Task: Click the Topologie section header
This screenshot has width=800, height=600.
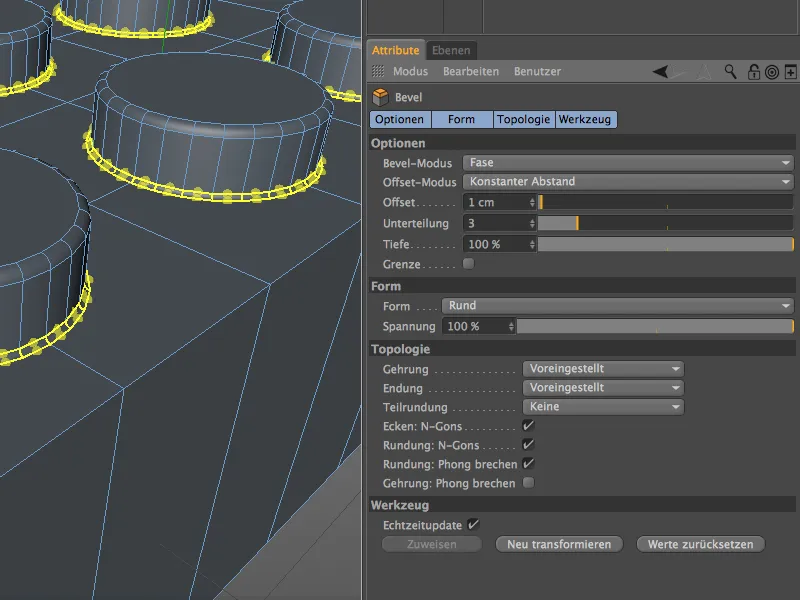Action: tap(582, 349)
